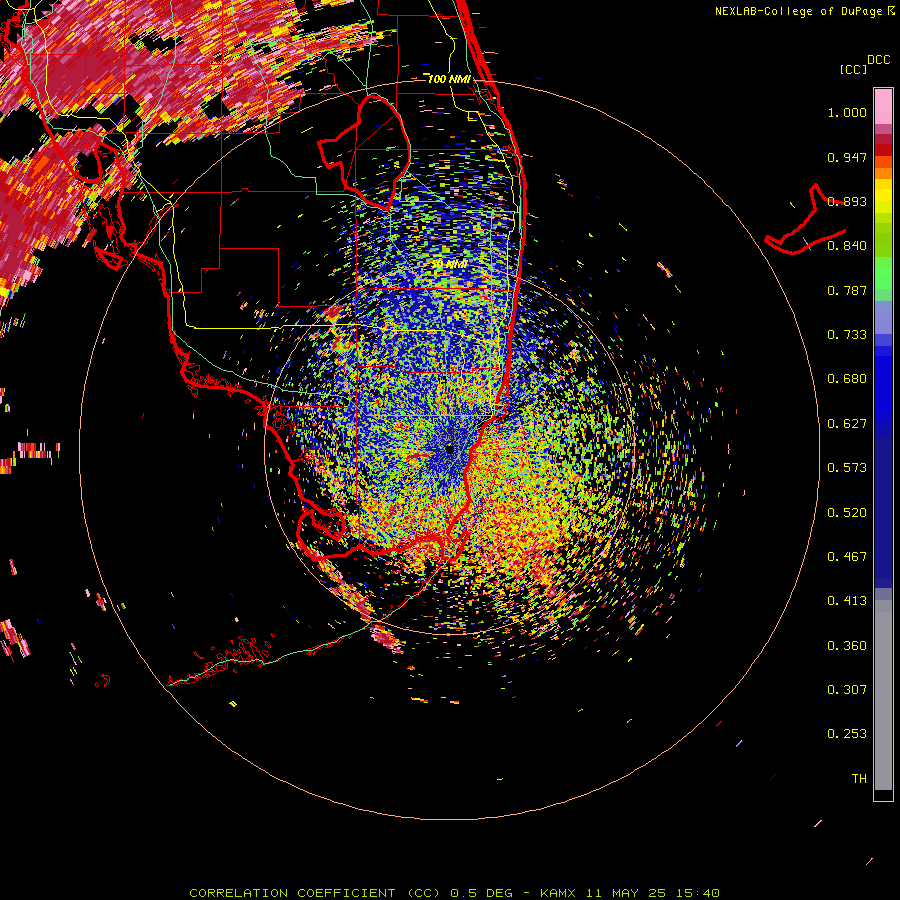Click the 11 MAY 25 date text
Image resolution: width=900 pixels, height=900 pixels.
(x=626, y=893)
